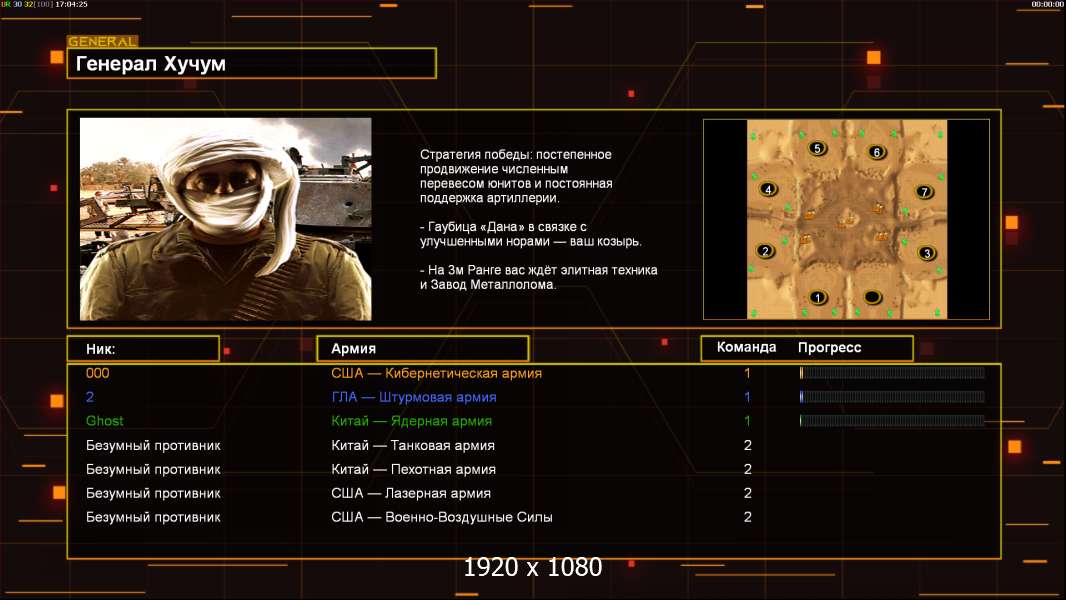Click team number 2 in the Лазерная армия row
Viewport: 1066px width, 600px height.
[748, 493]
